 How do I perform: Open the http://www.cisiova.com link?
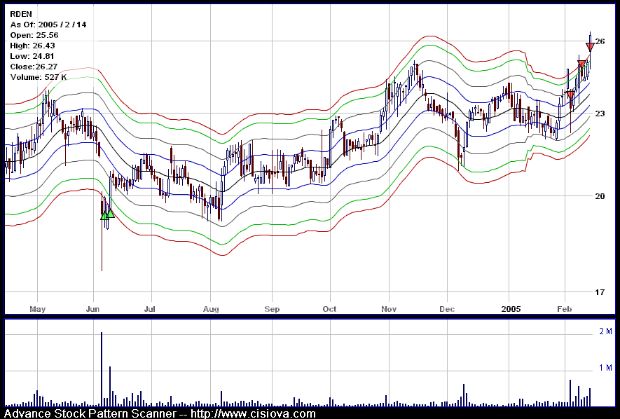(253, 414)
